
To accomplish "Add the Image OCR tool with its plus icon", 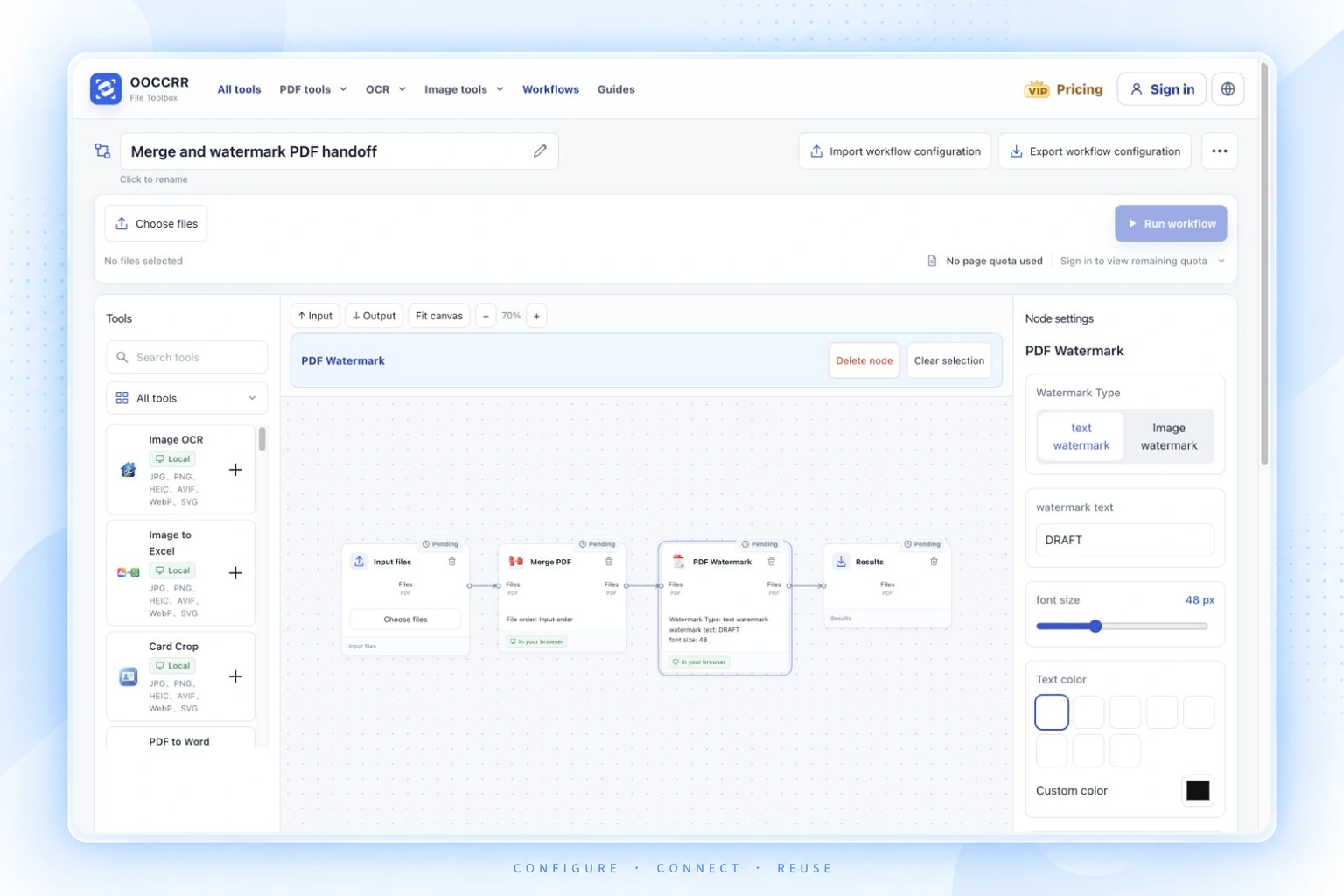I will coord(235,470).
